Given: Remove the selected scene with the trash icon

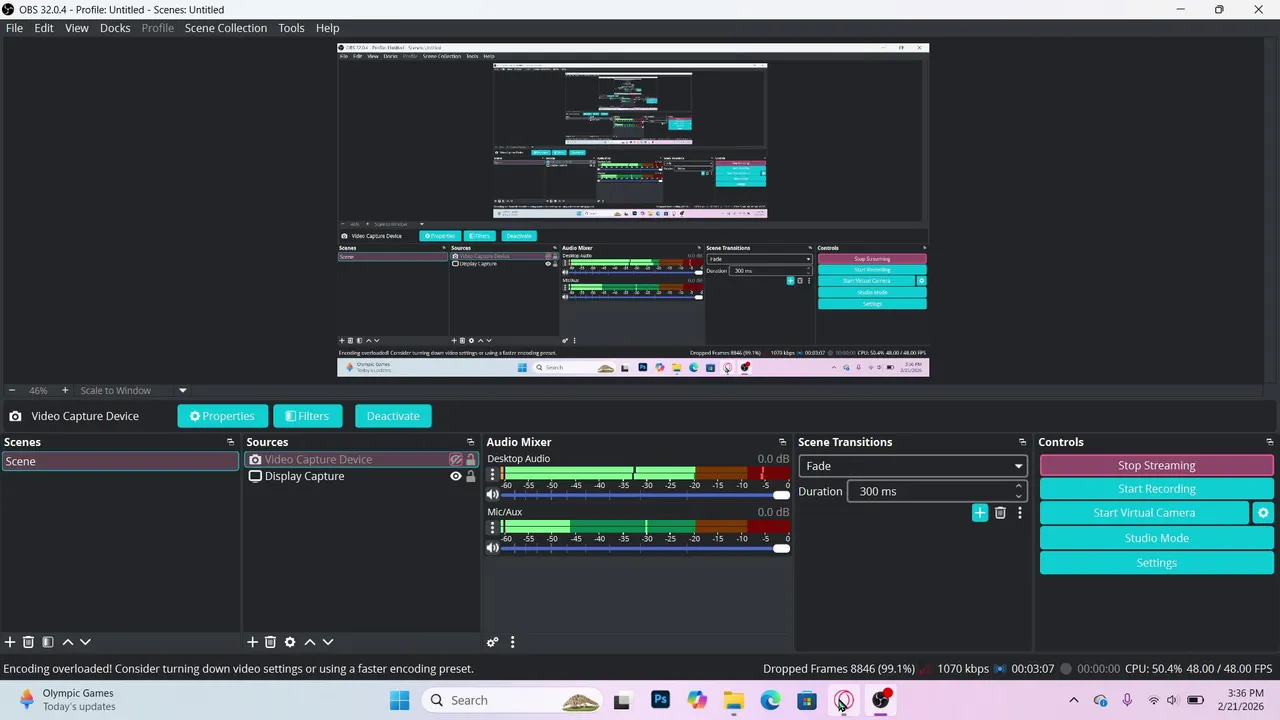Looking at the screenshot, I should [28, 642].
